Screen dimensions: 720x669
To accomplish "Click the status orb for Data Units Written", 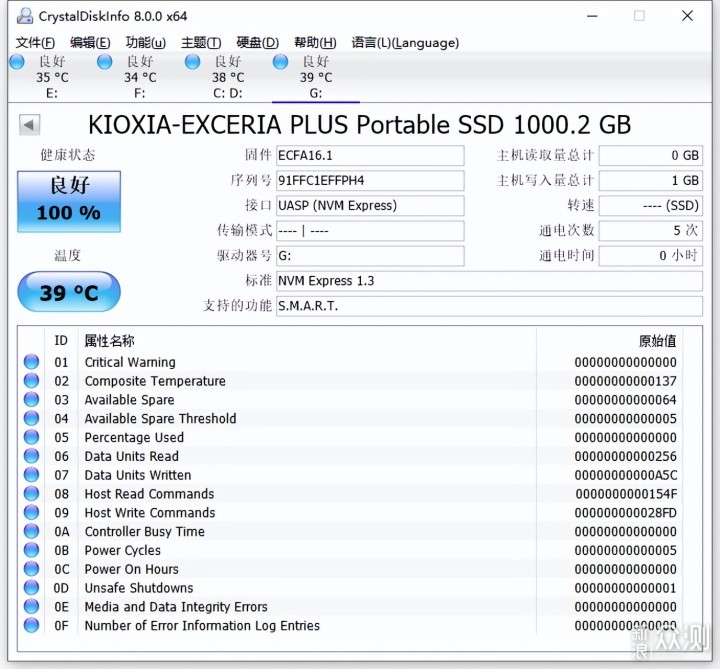I will 32,475.
